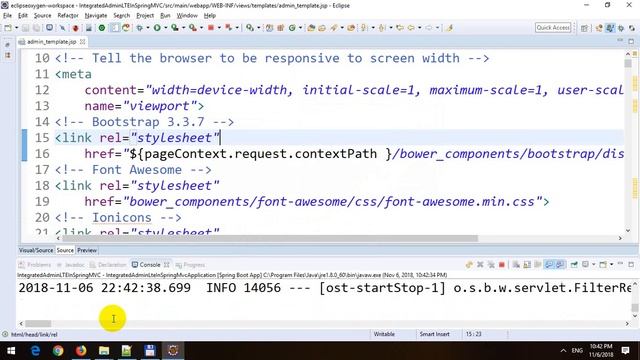The image size is (640, 360).
Task: Click the Forward navigation yellow arrow
Action: [x=429, y=28]
